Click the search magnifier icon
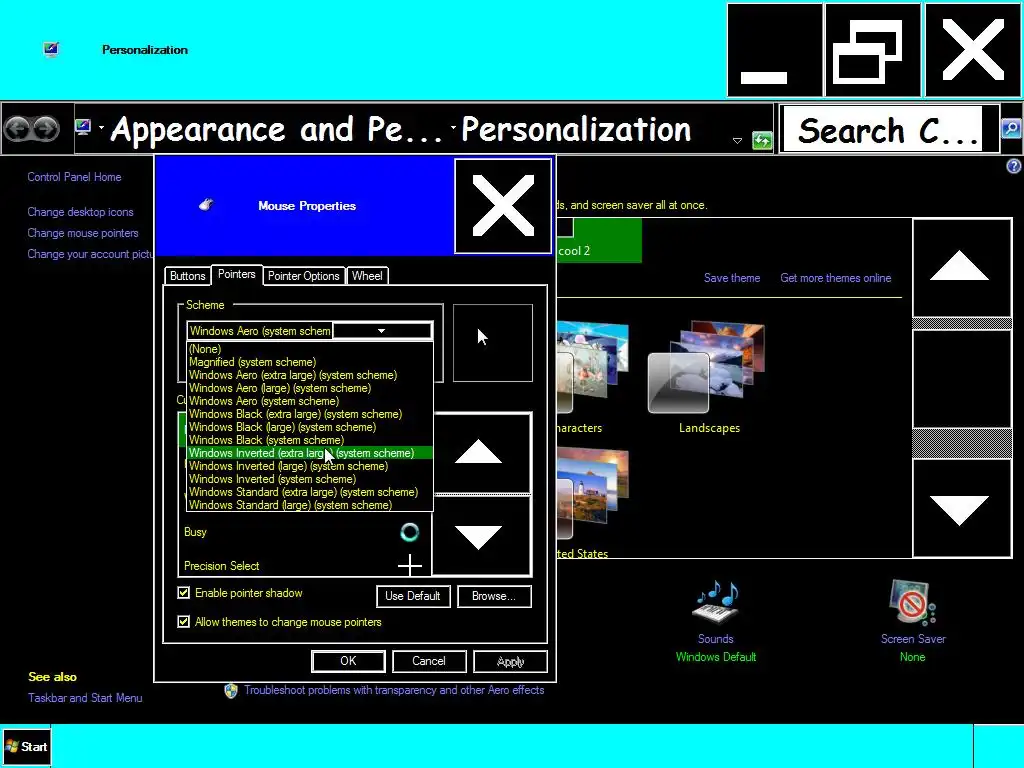 1011,129
